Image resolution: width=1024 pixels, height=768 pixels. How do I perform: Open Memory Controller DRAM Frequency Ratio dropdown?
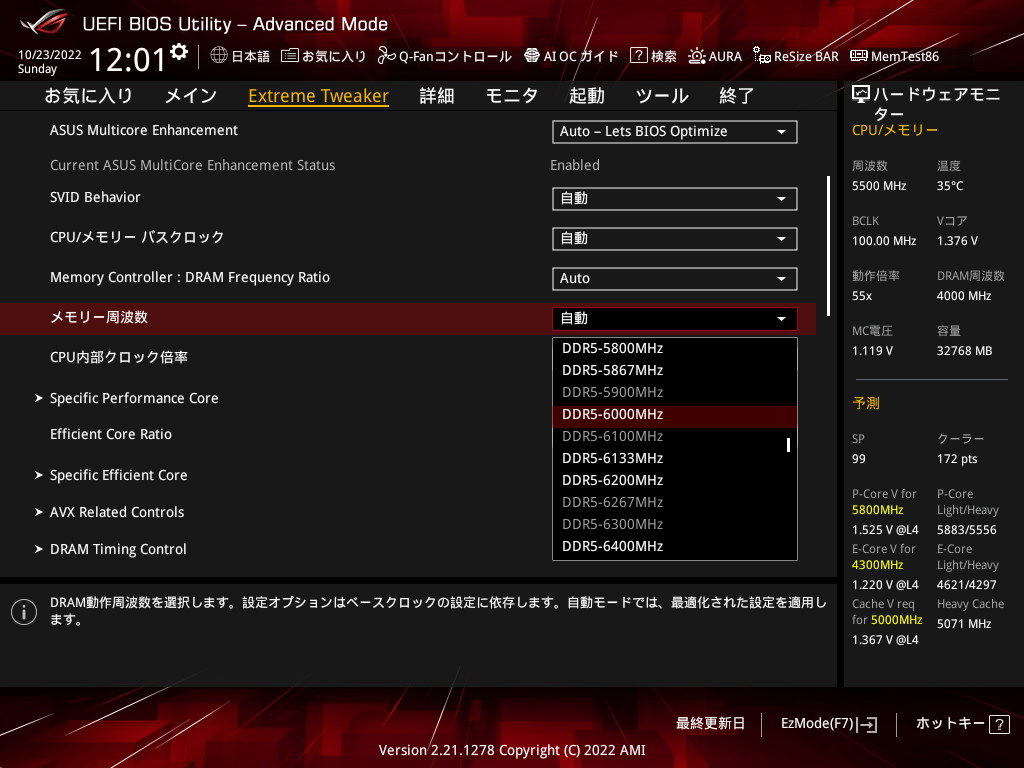(675, 278)
